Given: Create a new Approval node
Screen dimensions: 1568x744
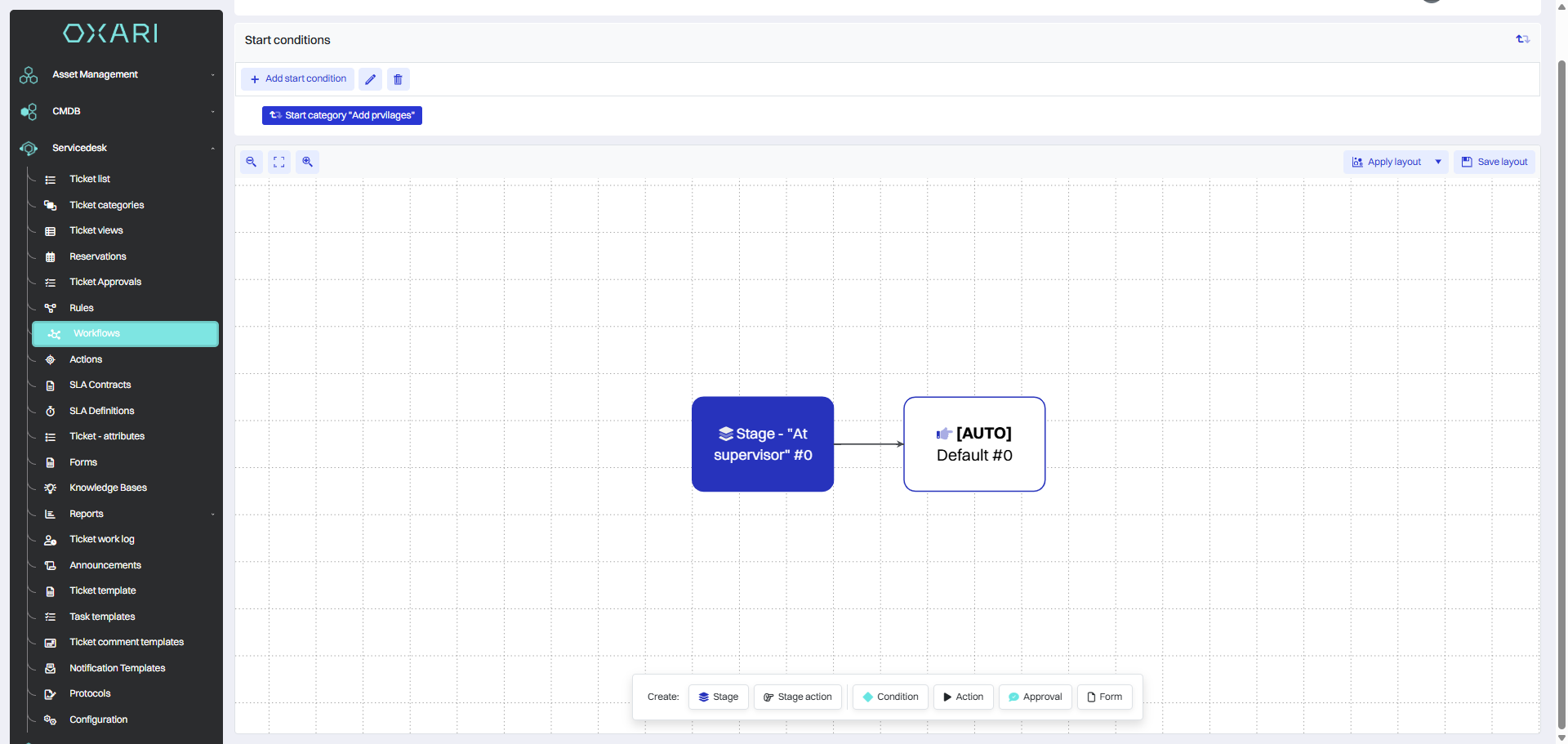Looking at the screenshot, I should 1035,697.
